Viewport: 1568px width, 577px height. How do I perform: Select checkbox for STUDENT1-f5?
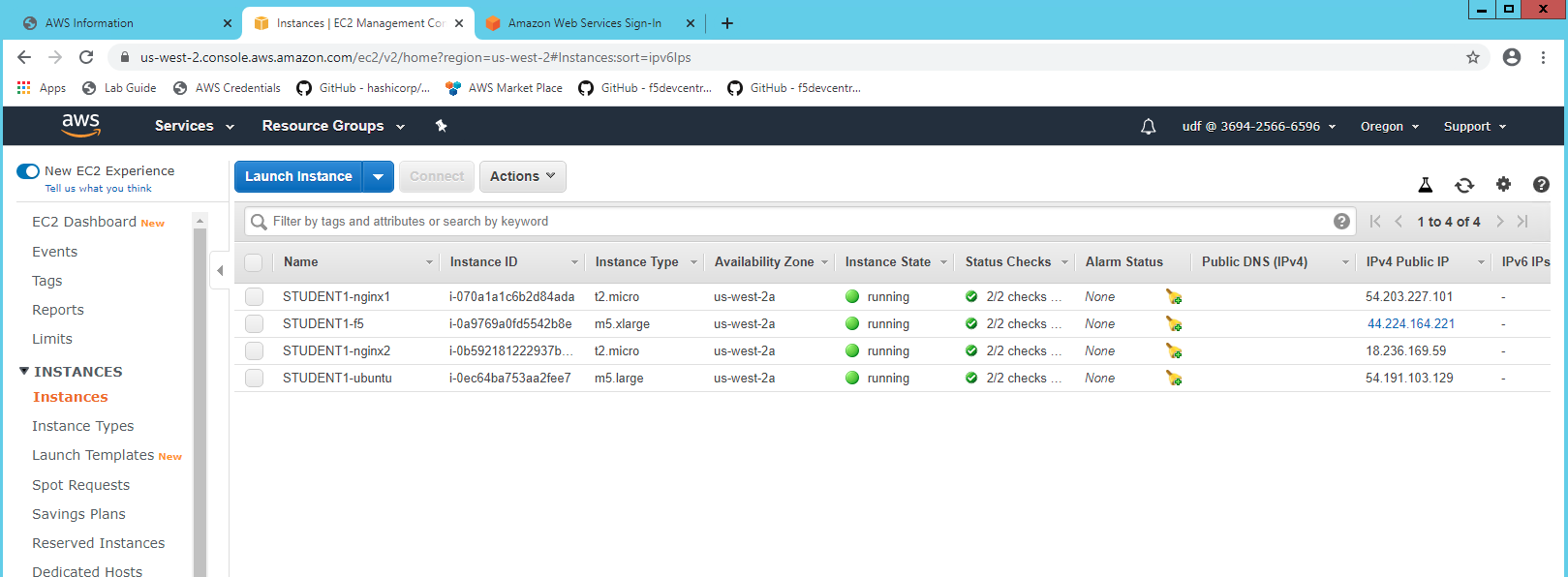point(254,323)
